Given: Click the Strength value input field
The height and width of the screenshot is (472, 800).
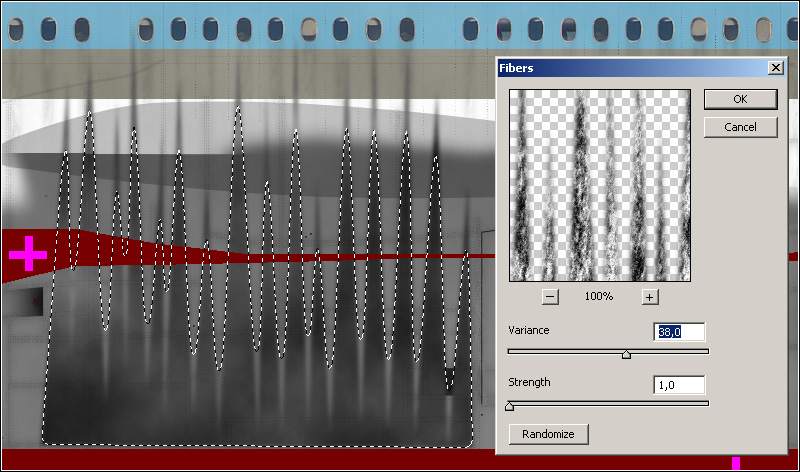Looking at the screenshot, I should (x=679, y=385).
